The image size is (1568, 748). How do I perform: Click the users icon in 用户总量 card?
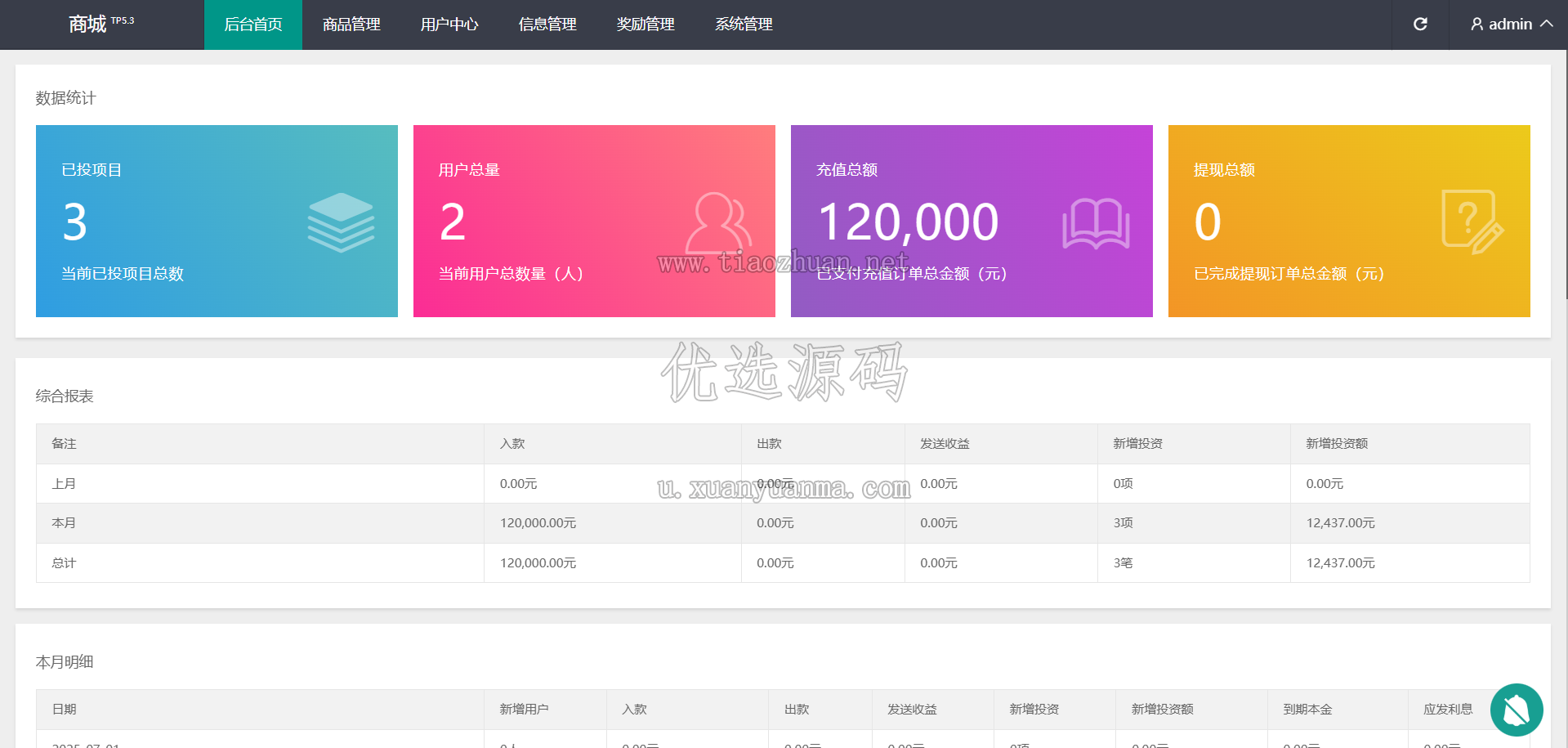tap(718, 222)
